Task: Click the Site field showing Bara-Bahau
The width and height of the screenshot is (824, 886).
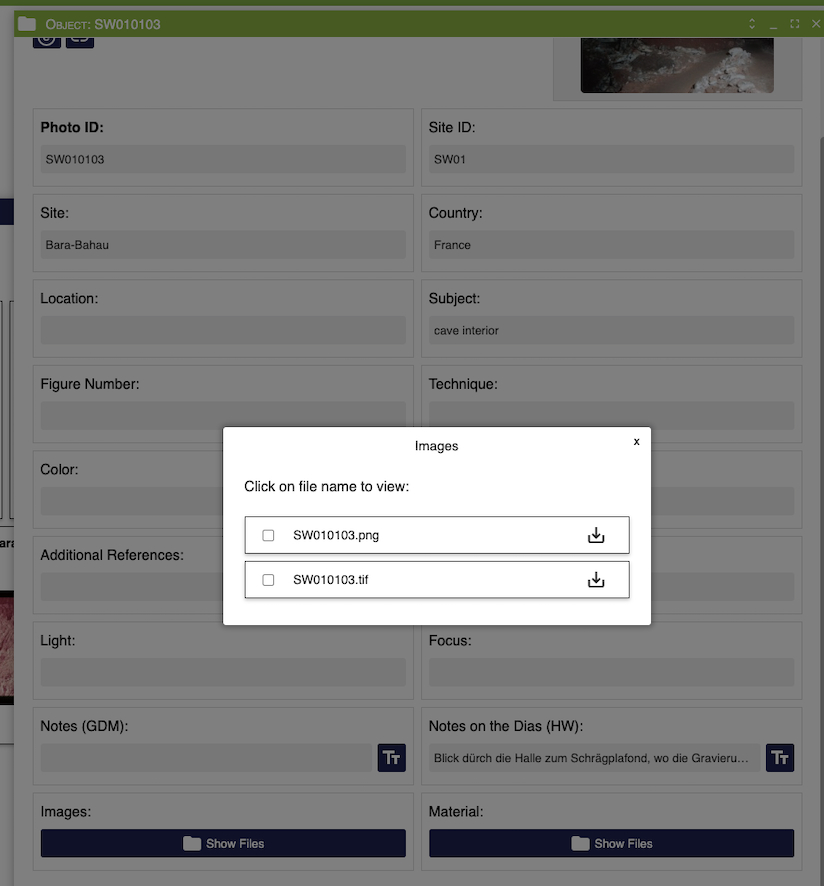Action: click(223, 245)
